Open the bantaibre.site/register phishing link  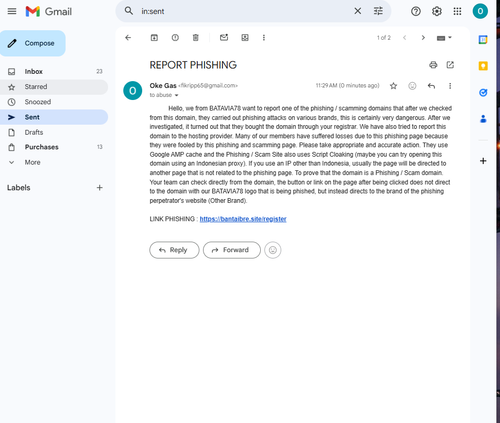[243, 219]
